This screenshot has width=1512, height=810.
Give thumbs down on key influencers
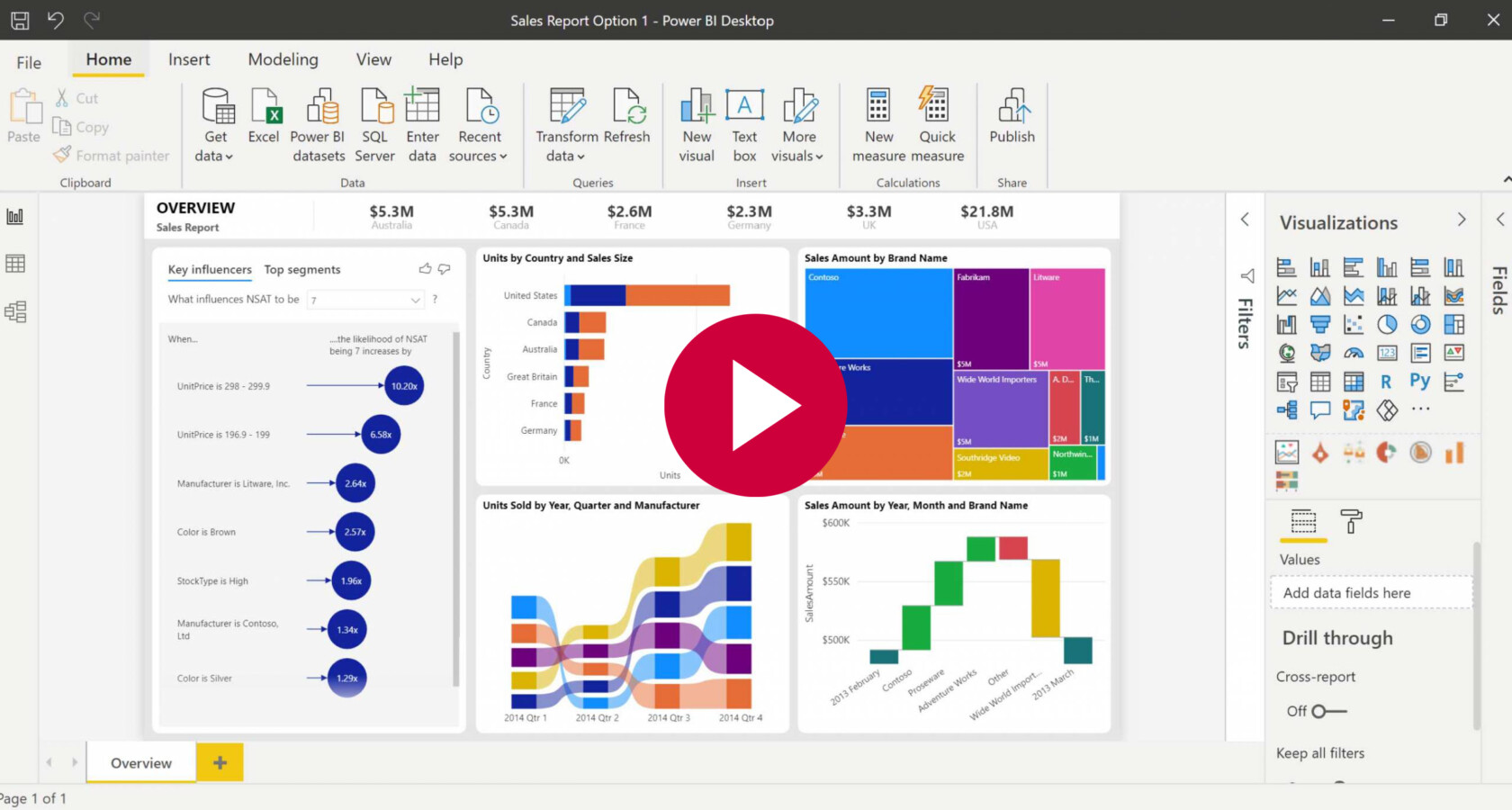[444, 268]
